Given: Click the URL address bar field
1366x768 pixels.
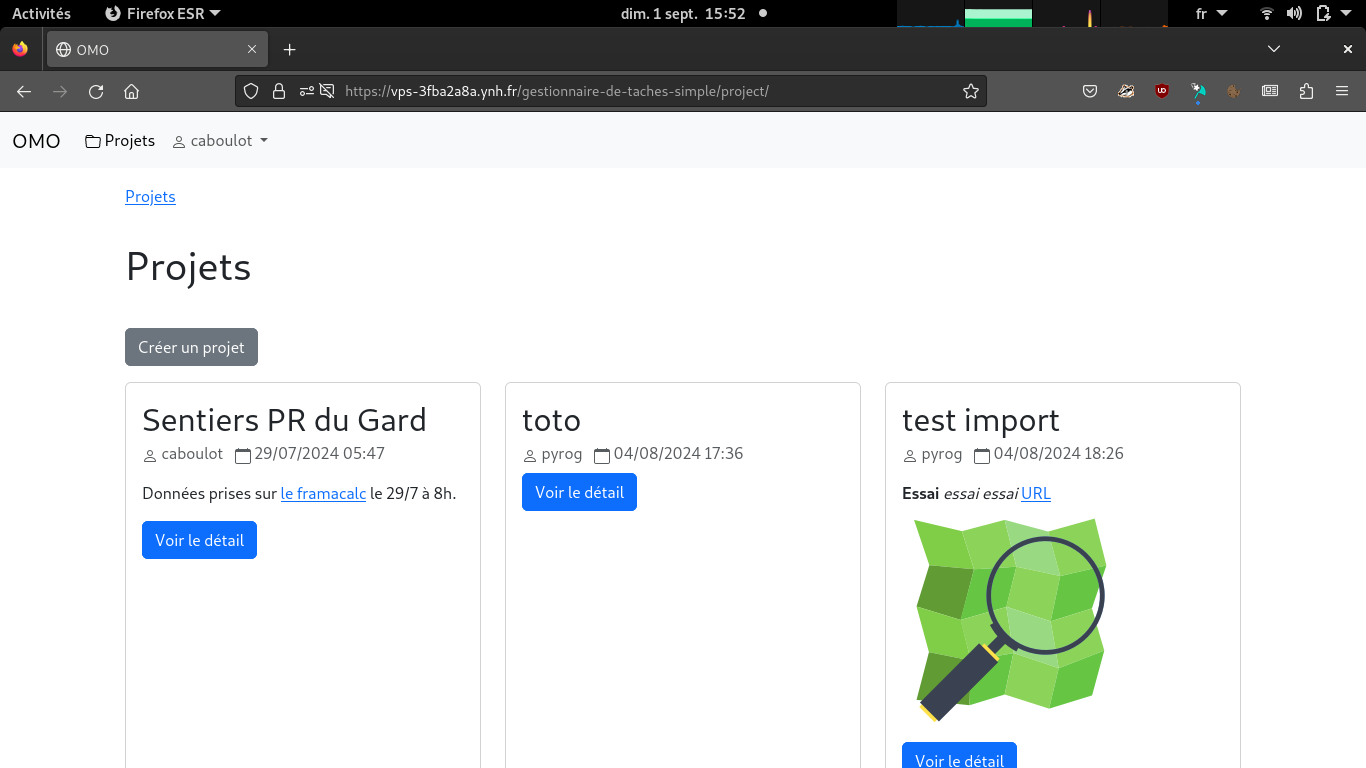Looking at the screenshot, I should click(640, 91).
